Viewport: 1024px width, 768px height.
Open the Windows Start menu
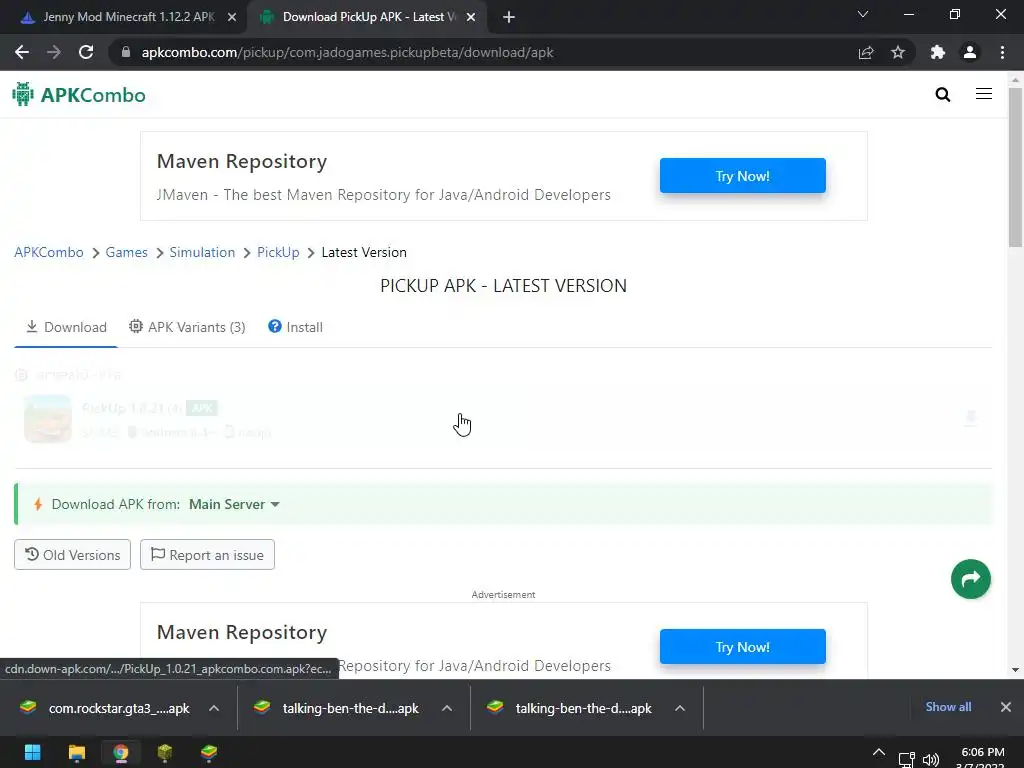coord(33,752)
